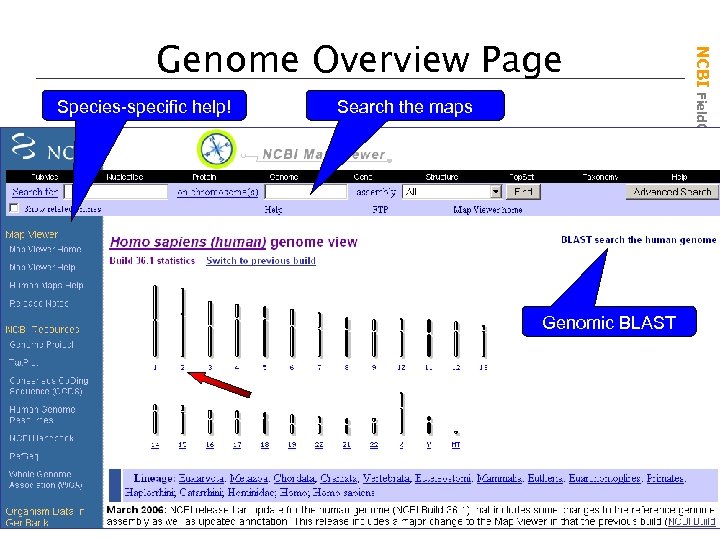Click Map Viewer home link under search bar
Image resolution: width=720 pixels, height=540 pixels.
point(488,209)
